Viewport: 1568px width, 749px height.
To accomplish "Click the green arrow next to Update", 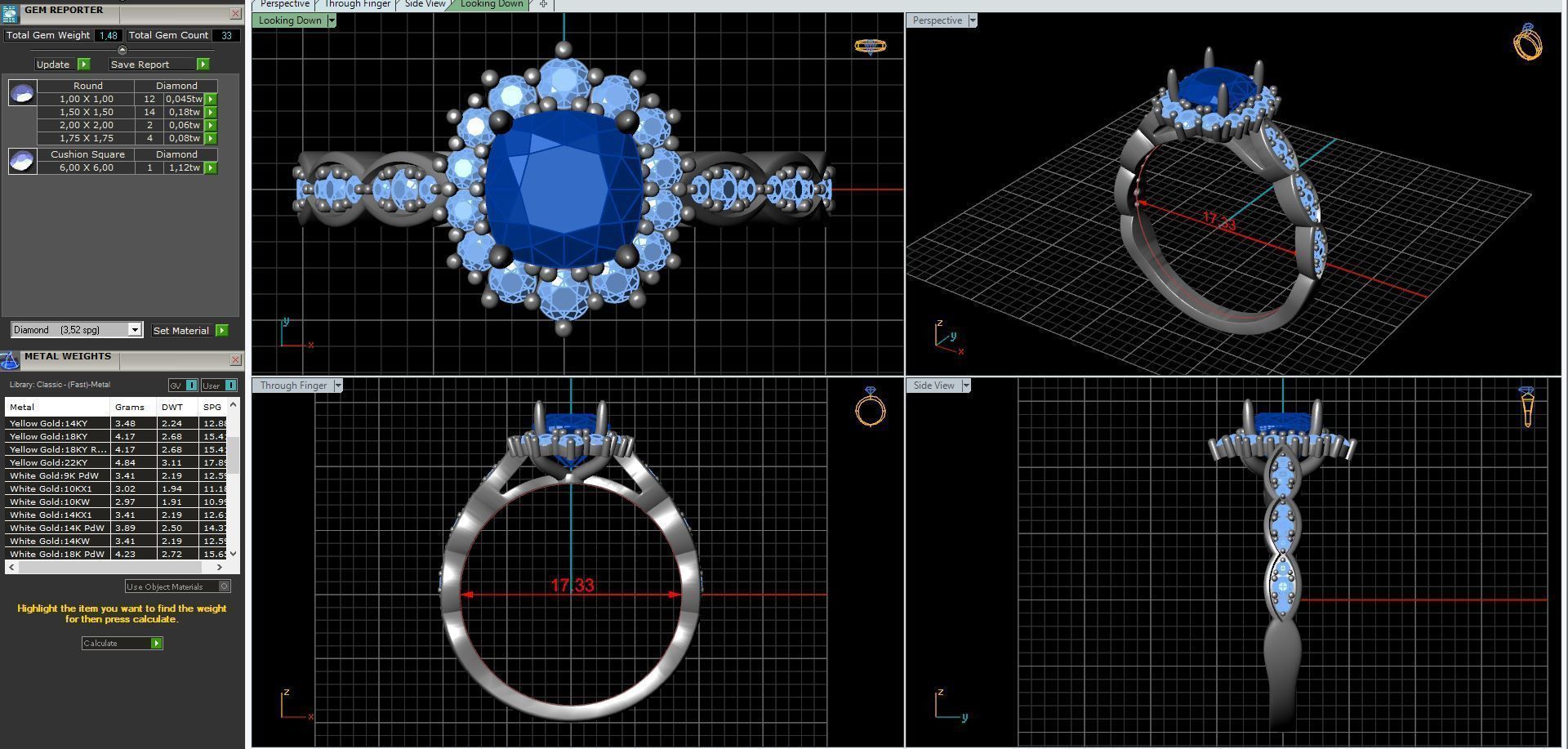I will coord(83,64).
